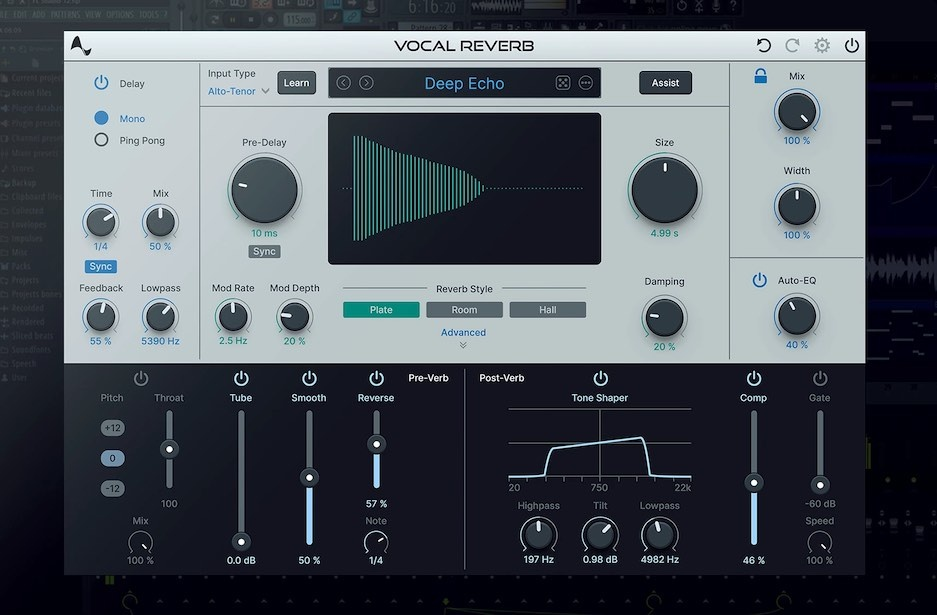Lock the Mix knob with the lock icon
This screenshot has width=937, height=615.
[760, 76]
